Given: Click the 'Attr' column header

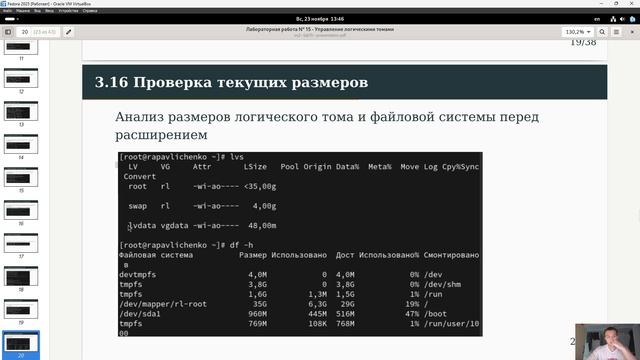Looking at the screenshot, I should click(x=202, y=167).
